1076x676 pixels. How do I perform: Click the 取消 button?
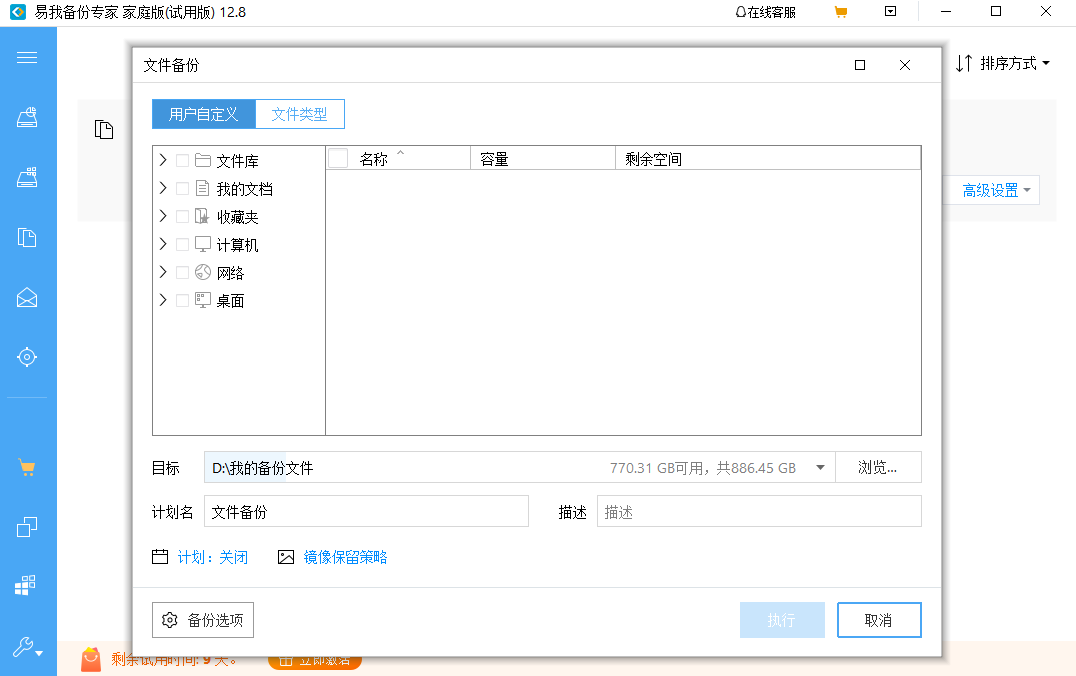coord(878,620)
